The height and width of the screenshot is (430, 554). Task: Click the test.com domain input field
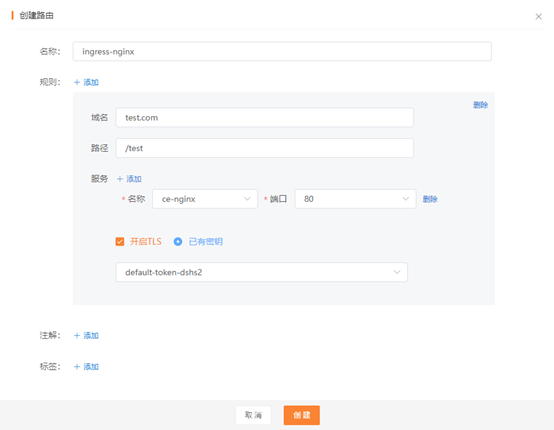point(264,117)
